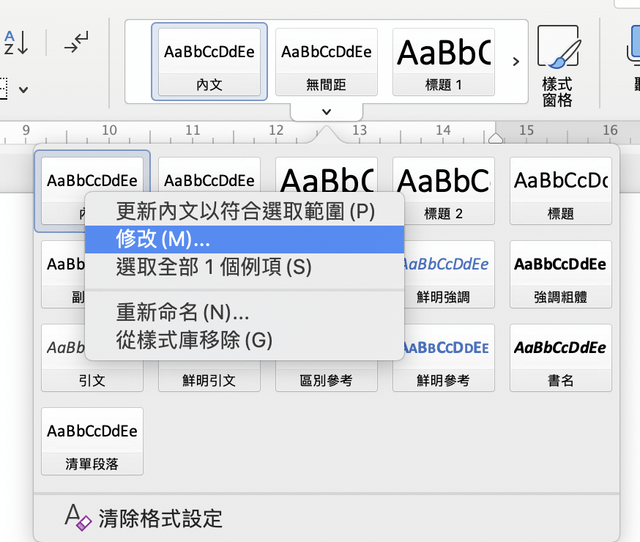Click the right indent marker on ruler
Image resolution: width=640 pixels, height=542 pixels.
496,138
